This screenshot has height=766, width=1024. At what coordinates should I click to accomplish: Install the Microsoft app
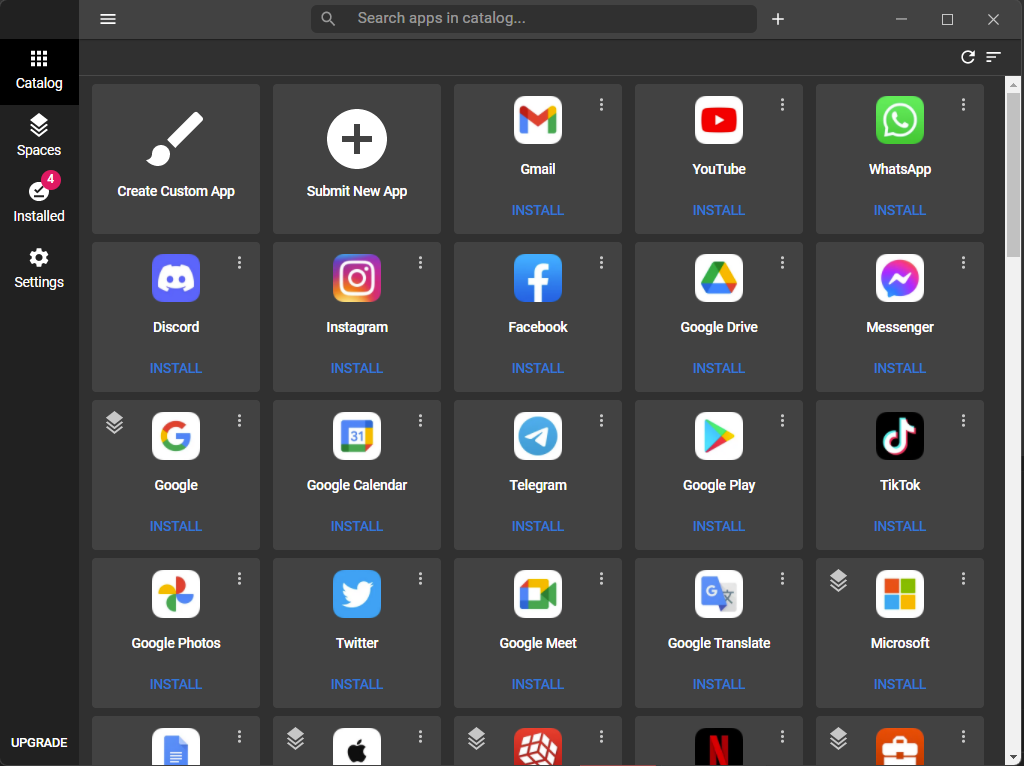[x=899, y=684]
